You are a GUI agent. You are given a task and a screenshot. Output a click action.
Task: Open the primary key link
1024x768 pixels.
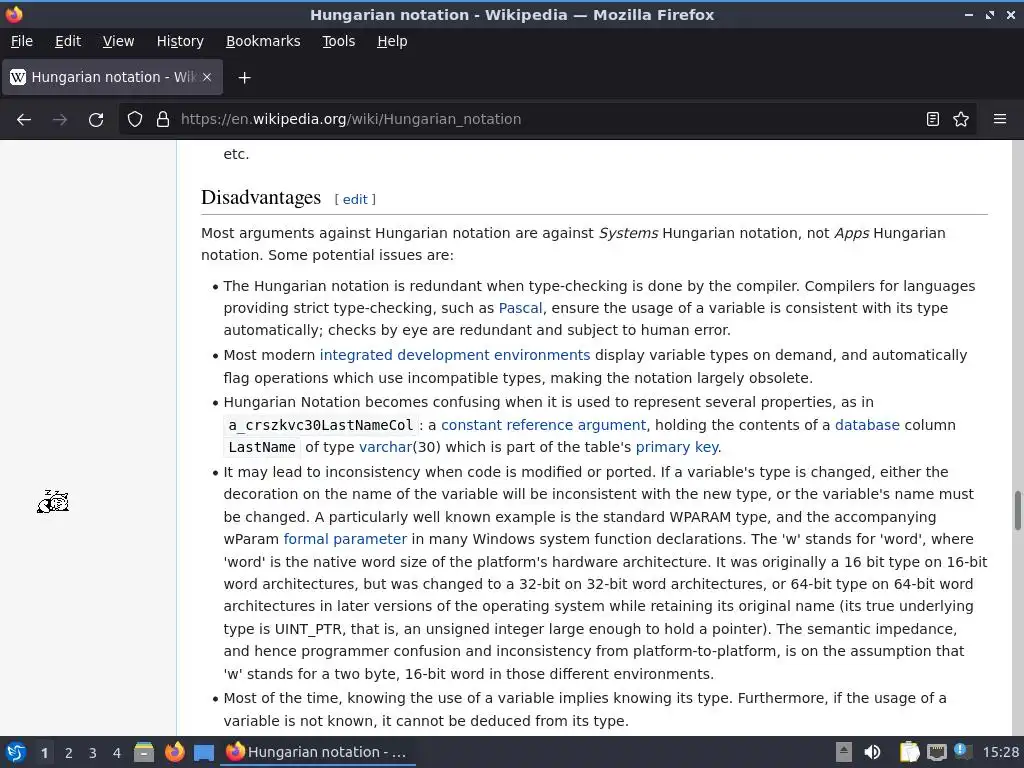coord(677,447)
